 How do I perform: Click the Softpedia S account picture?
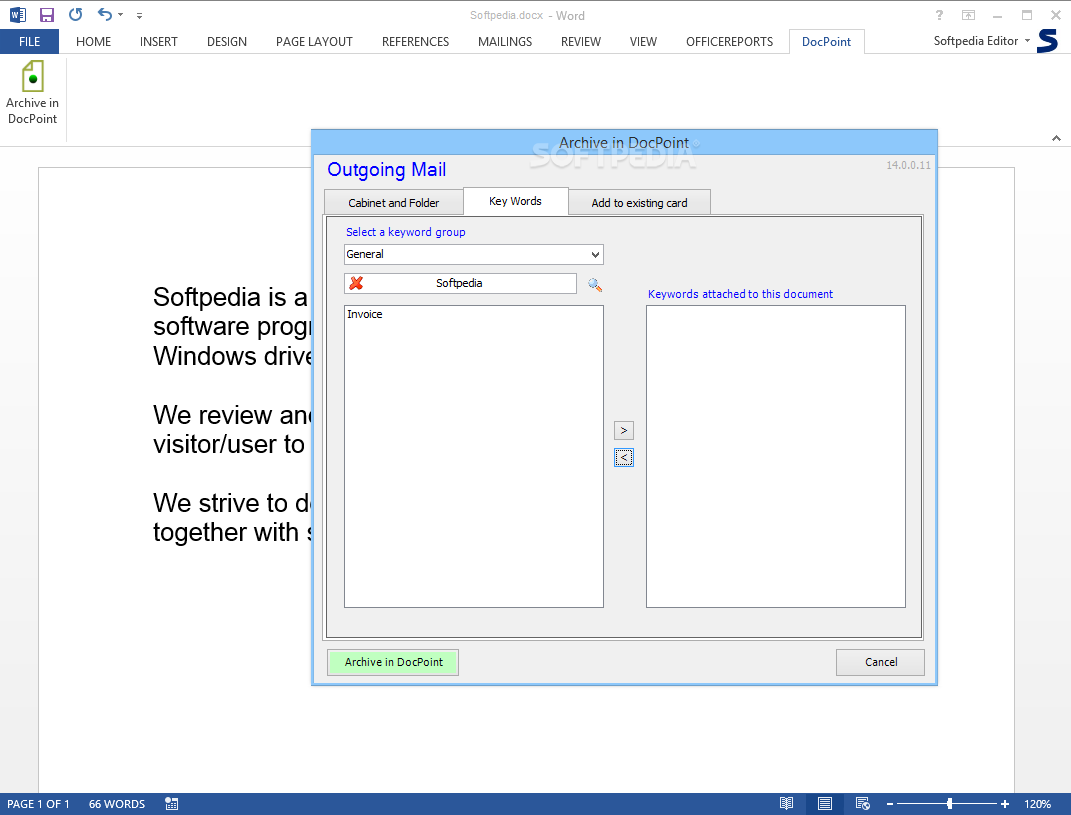[x=1047, y=41]
